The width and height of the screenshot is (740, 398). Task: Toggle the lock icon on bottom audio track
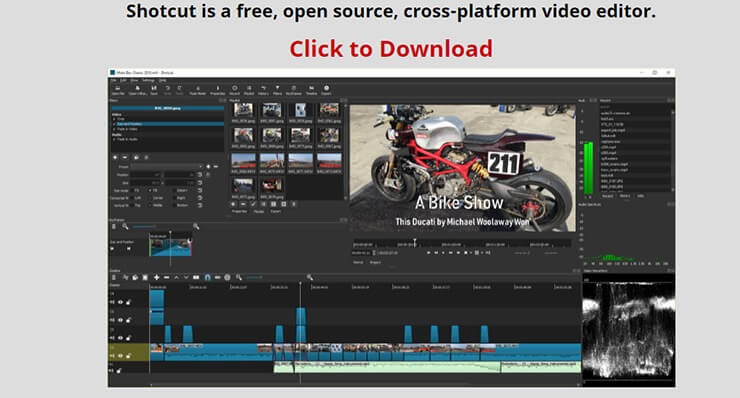pos(118,371)
